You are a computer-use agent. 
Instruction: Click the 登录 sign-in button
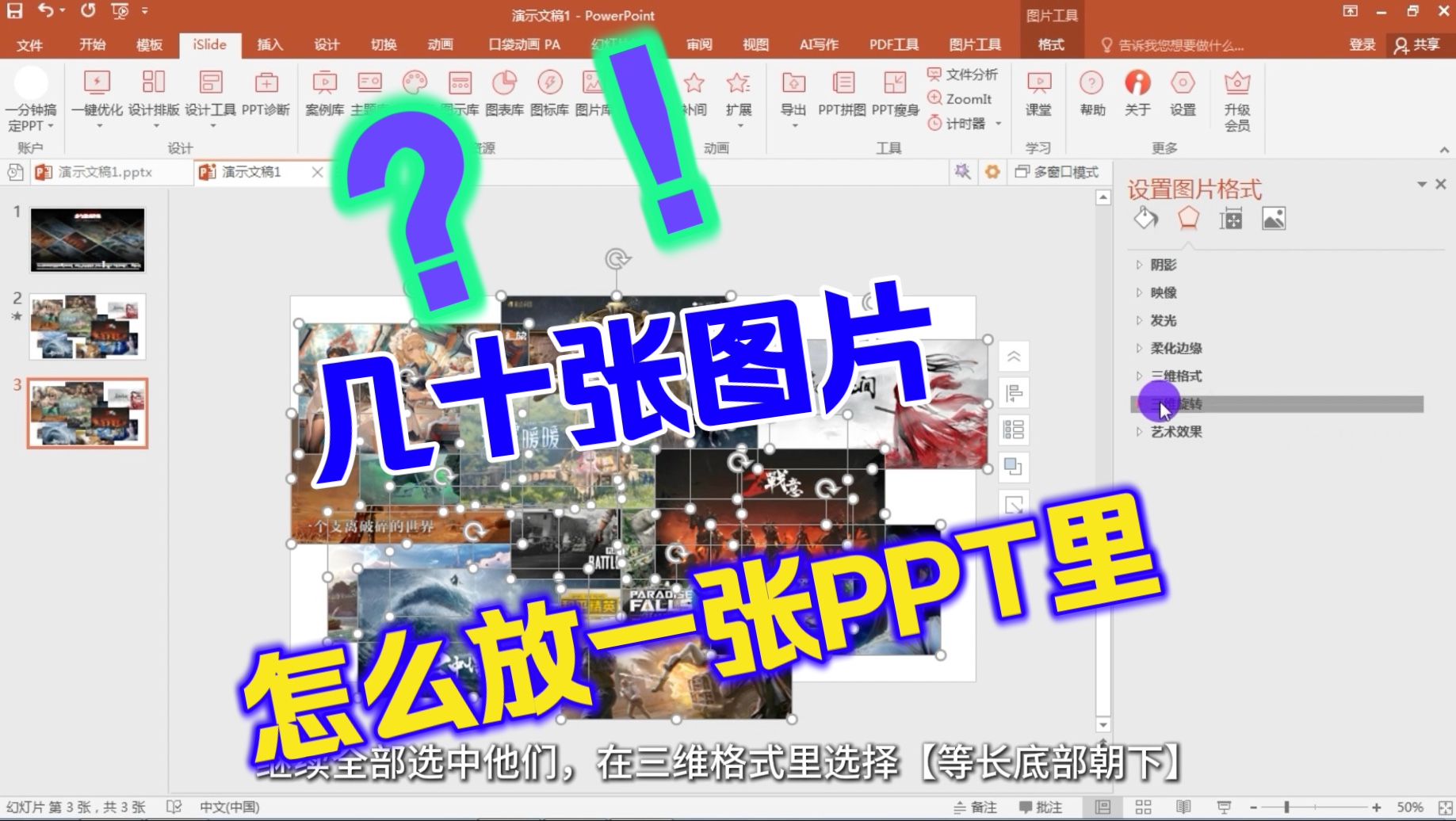[1361, 45]
